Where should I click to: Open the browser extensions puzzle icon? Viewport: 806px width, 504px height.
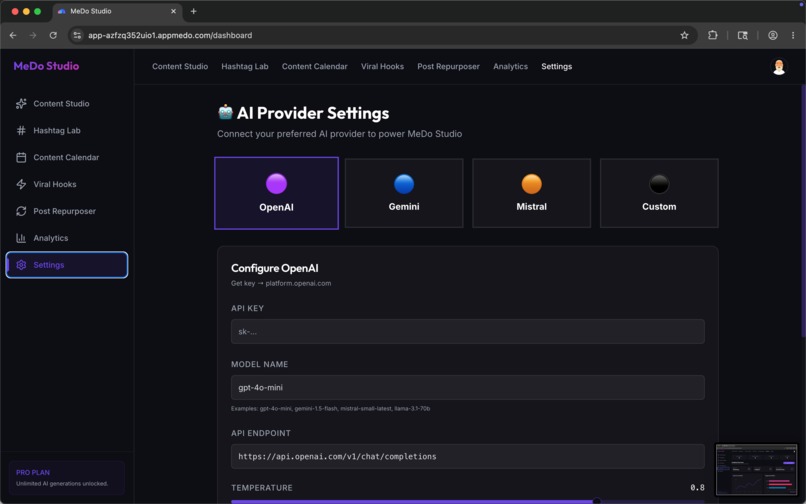click(712, 35)
